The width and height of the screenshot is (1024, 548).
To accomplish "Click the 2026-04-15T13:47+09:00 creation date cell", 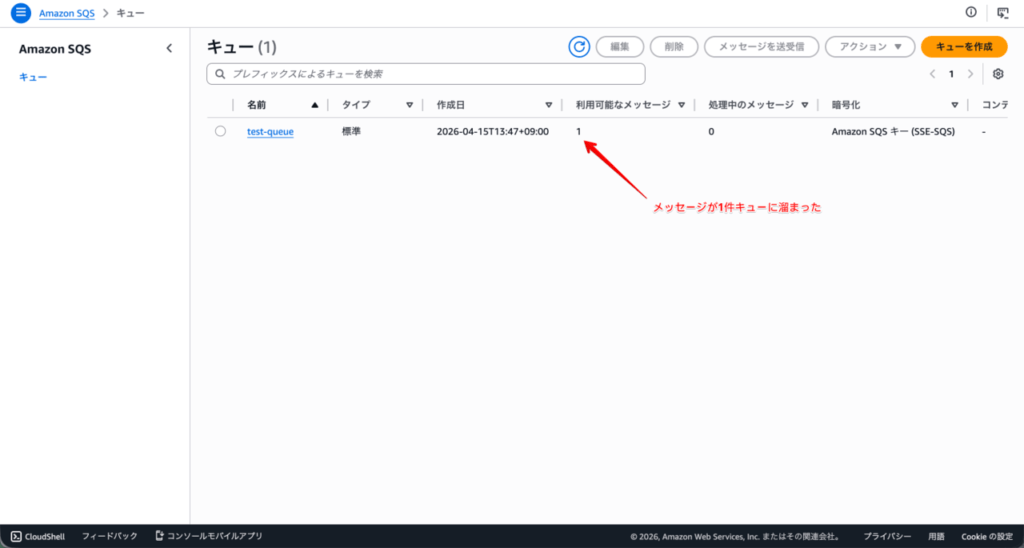I will click(493, 131).
